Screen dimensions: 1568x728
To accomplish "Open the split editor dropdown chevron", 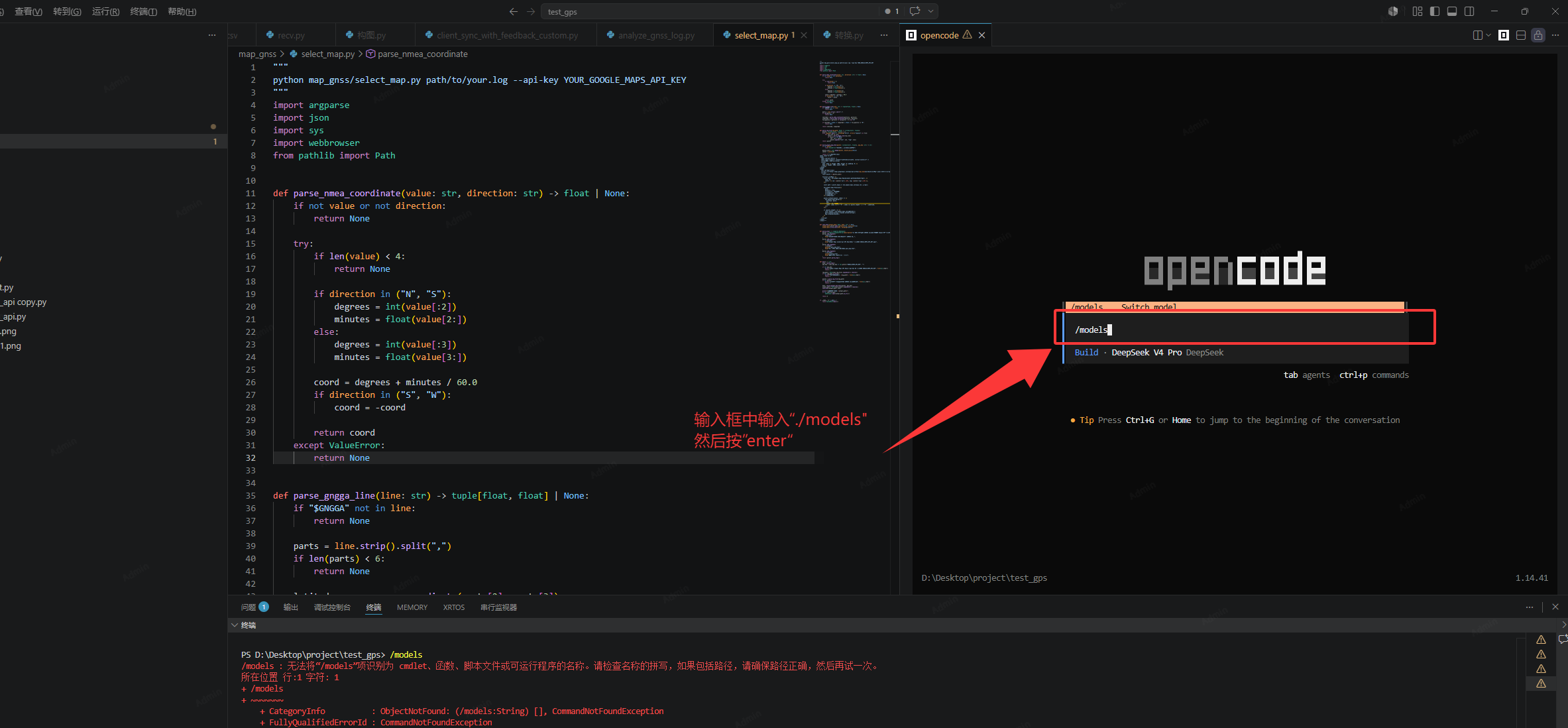I will pos(1488,35).
